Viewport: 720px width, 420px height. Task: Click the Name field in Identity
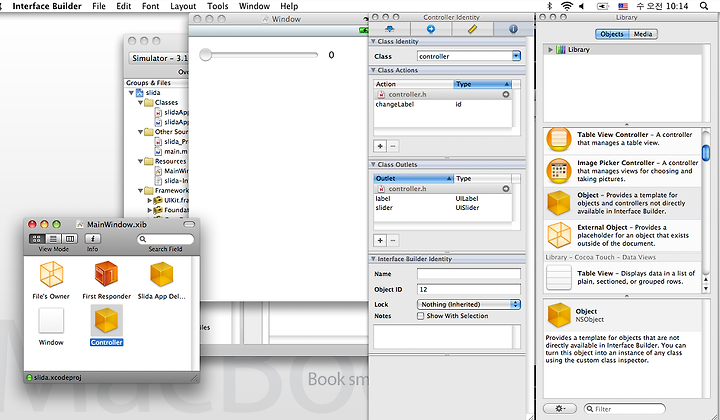pos(469,274)
